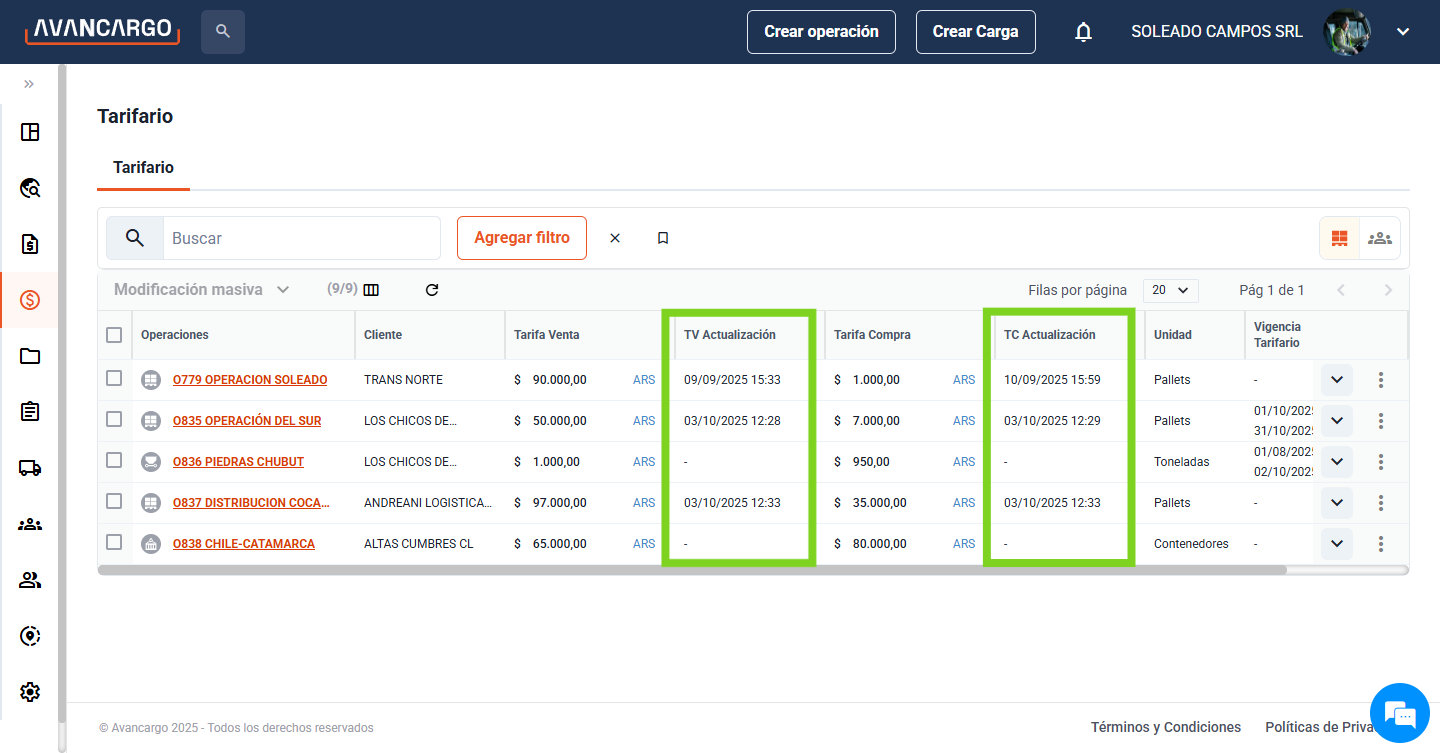Click the Buscar search field
Viewport: 1440px width, 753px height.
pyautogui.click(x=300, y=238)
